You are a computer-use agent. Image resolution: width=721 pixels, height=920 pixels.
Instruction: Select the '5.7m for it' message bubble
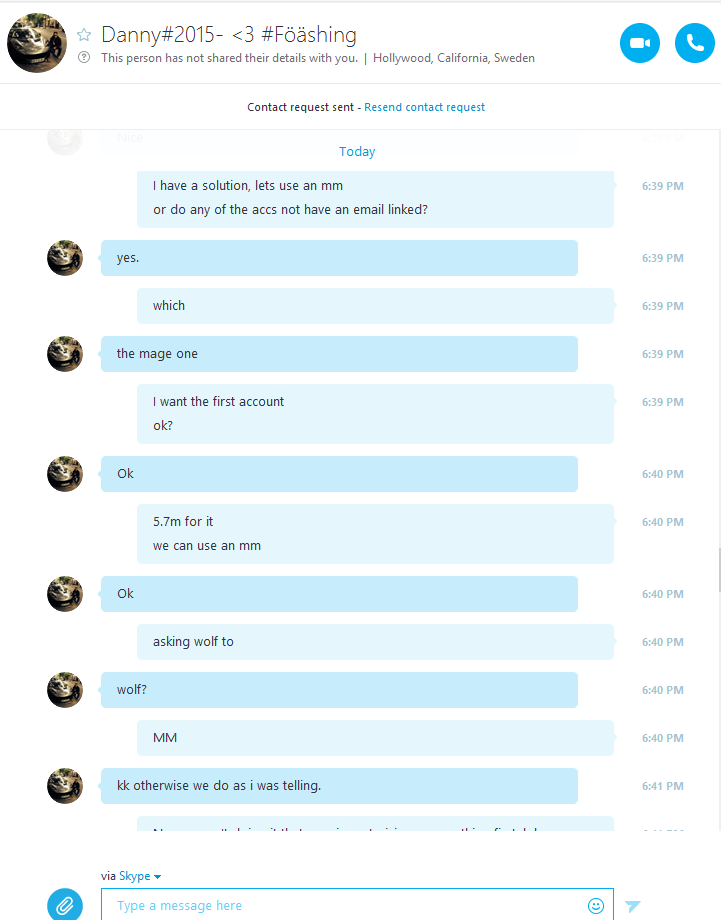(x=375, y=534)
